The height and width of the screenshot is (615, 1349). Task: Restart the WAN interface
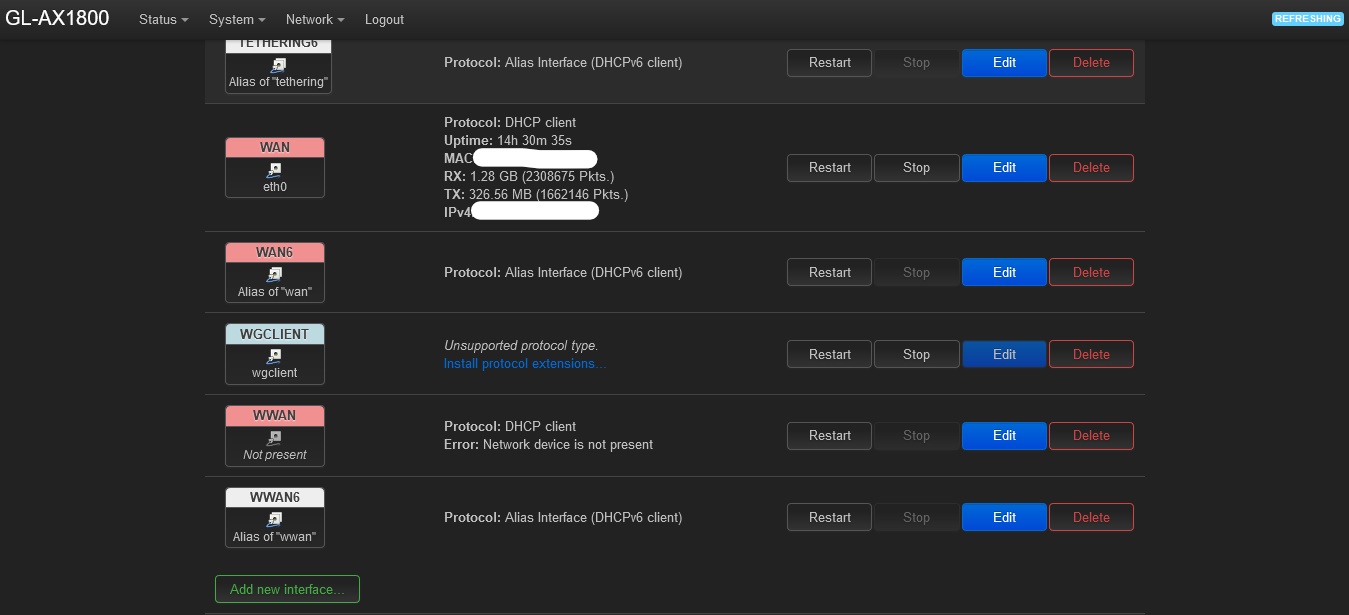pyautogui.click(x=829, y=168)
